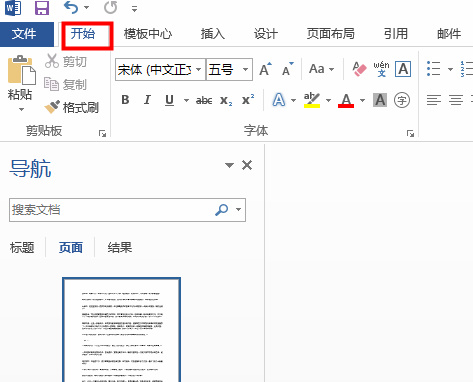Go to the 页面布局 page layout tab
Screen dimensions: 473x382
330,34
